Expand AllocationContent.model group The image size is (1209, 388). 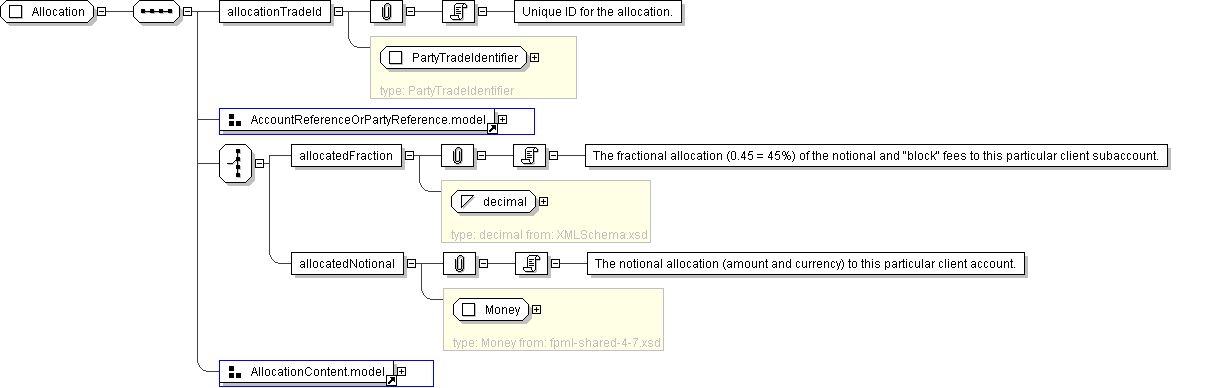[x=401, y=372]
